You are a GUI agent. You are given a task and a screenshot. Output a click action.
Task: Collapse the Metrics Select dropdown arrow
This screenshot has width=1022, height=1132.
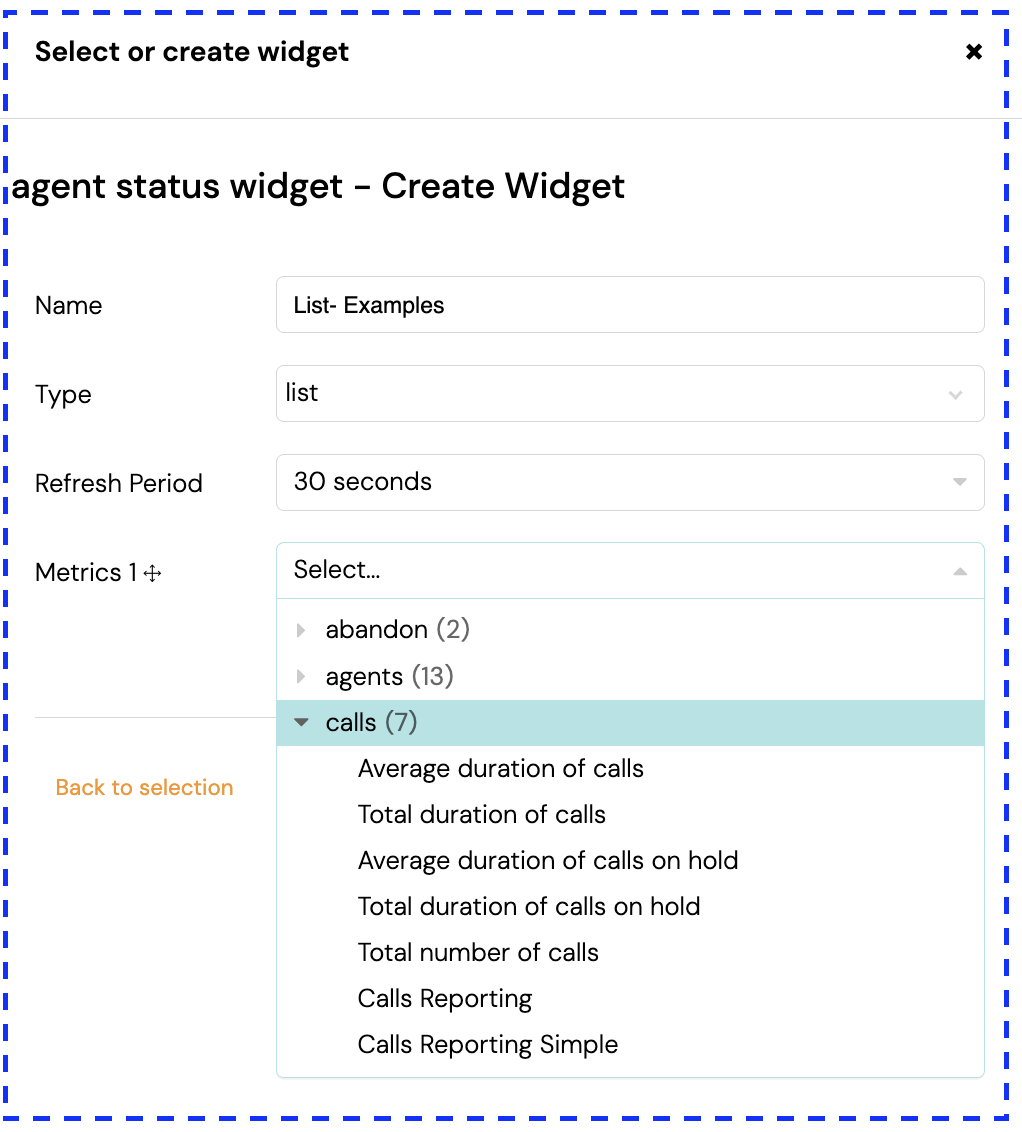click(959, 571)
